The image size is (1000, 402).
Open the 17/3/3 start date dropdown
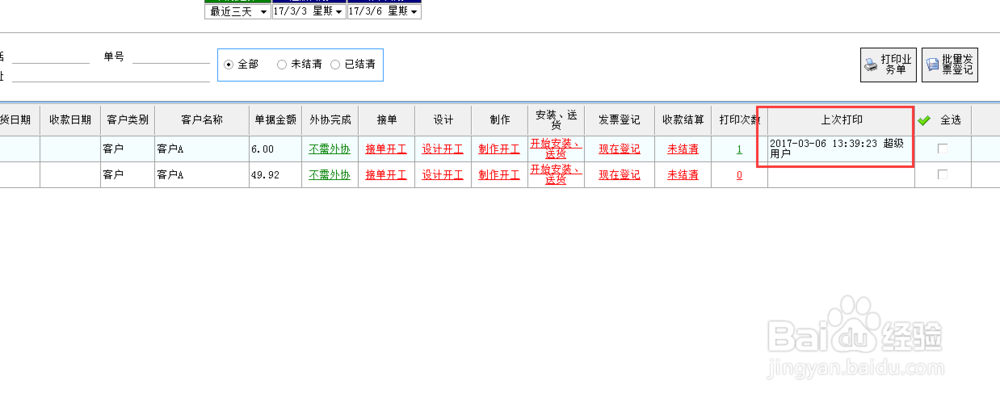pos(309,11)
